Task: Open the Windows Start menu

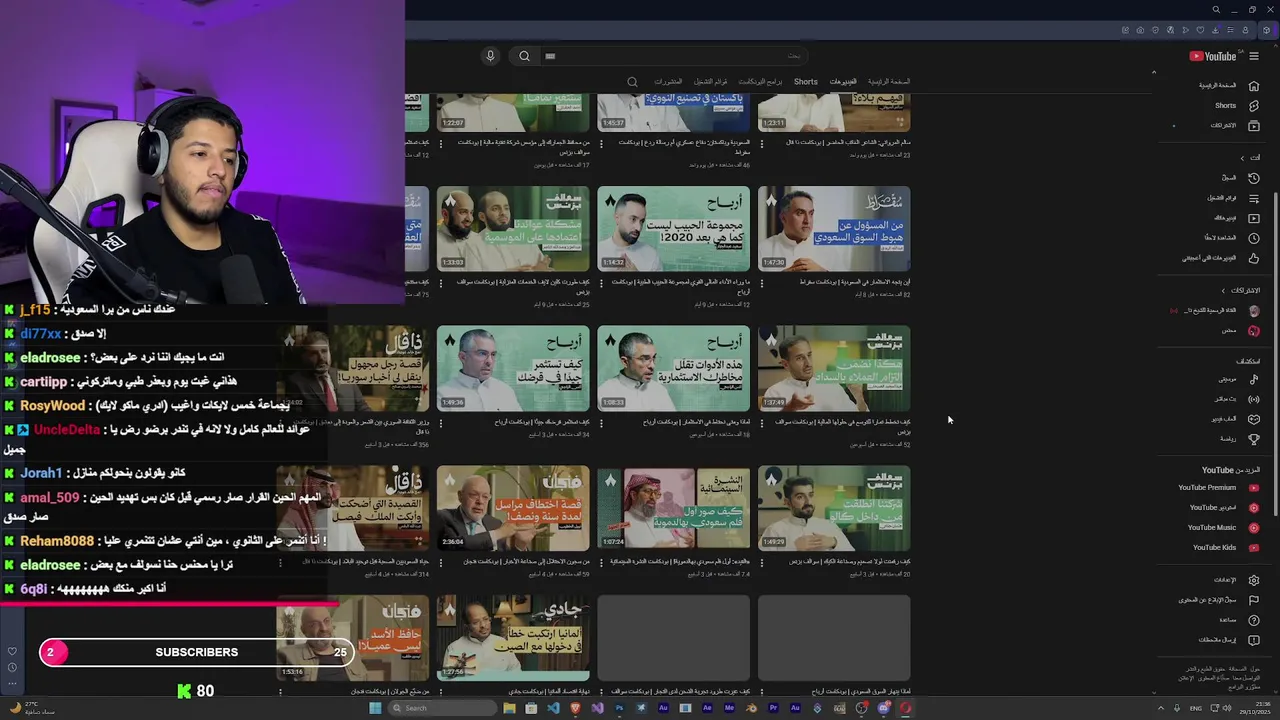Action: pyautogui.click(x=375, y=708)
